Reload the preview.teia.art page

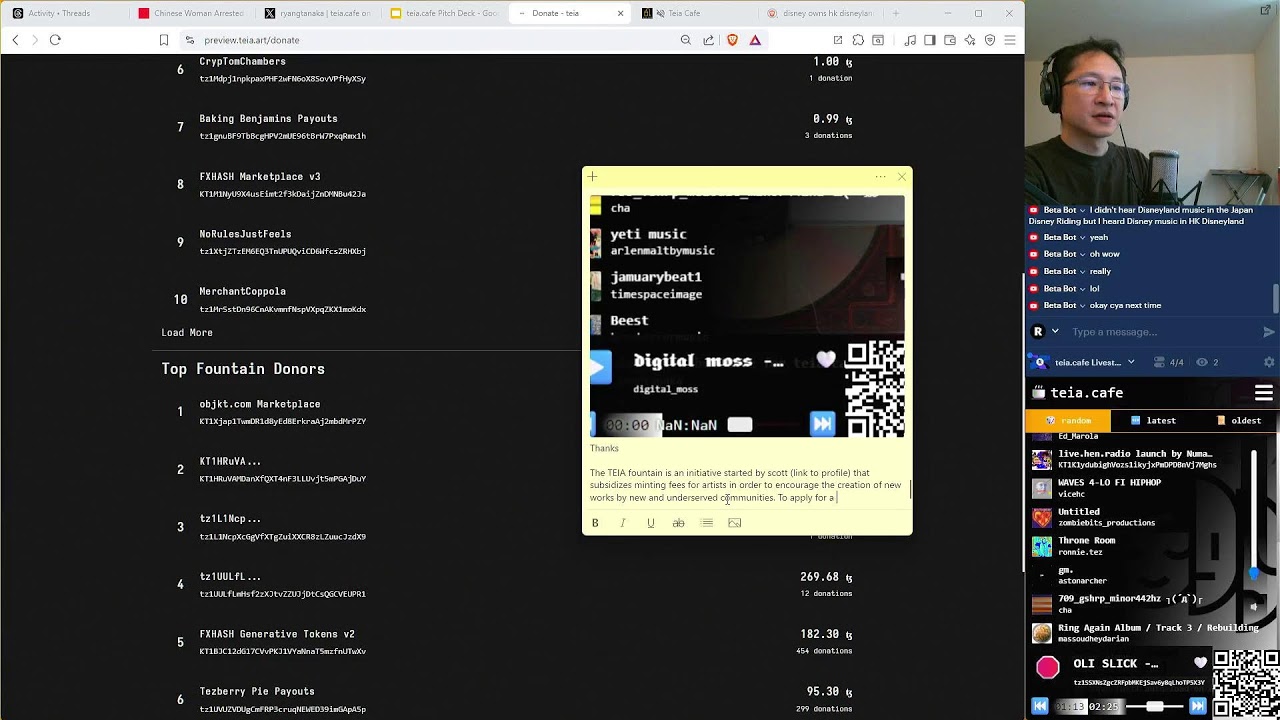[x=55, y=40]
